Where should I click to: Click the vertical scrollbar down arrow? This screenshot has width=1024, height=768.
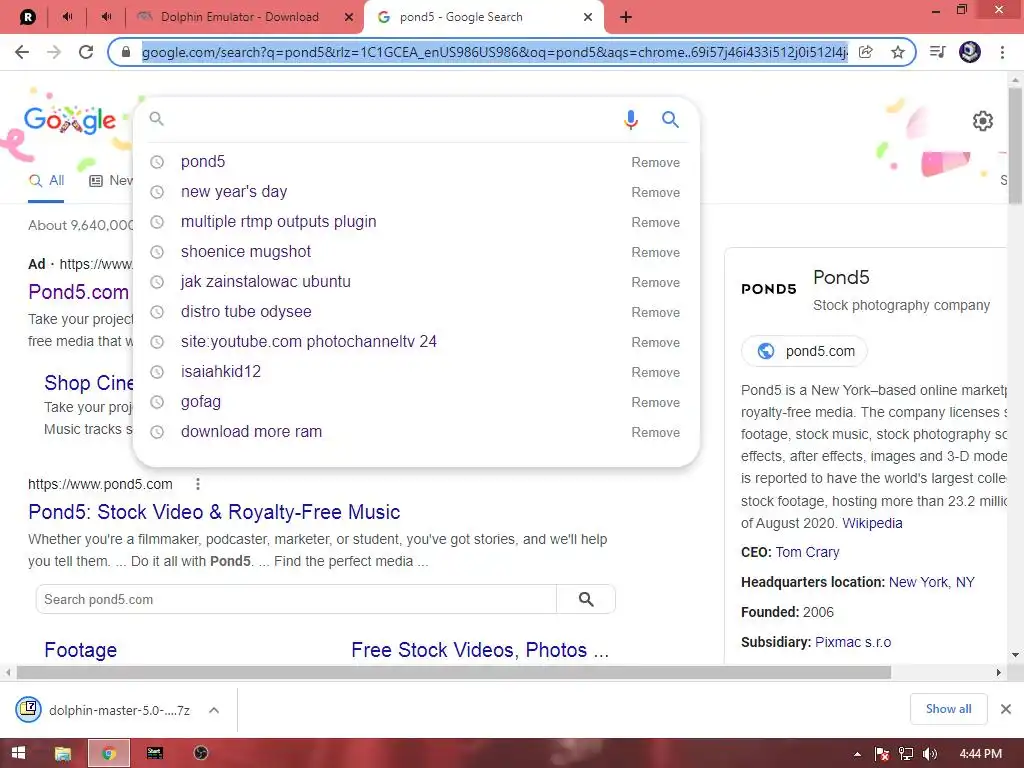[x=1015, y=655]
